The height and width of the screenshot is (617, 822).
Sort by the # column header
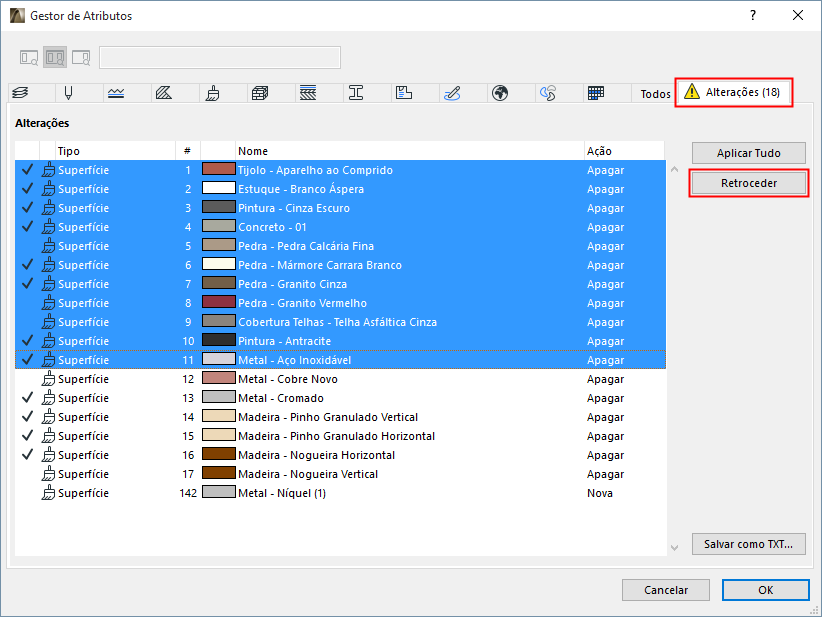coord(187,151)
